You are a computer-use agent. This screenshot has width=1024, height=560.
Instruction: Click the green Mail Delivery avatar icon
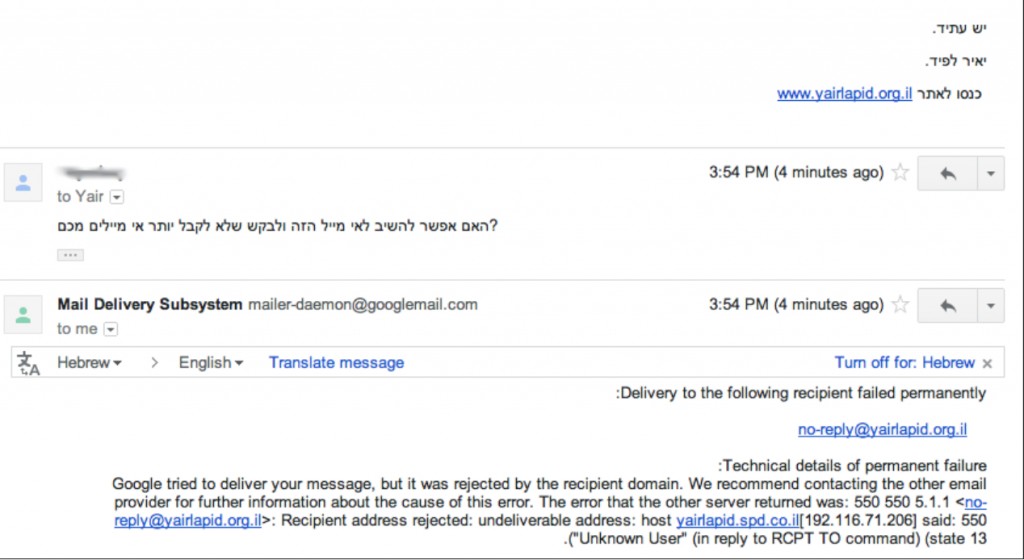point(23,315)
